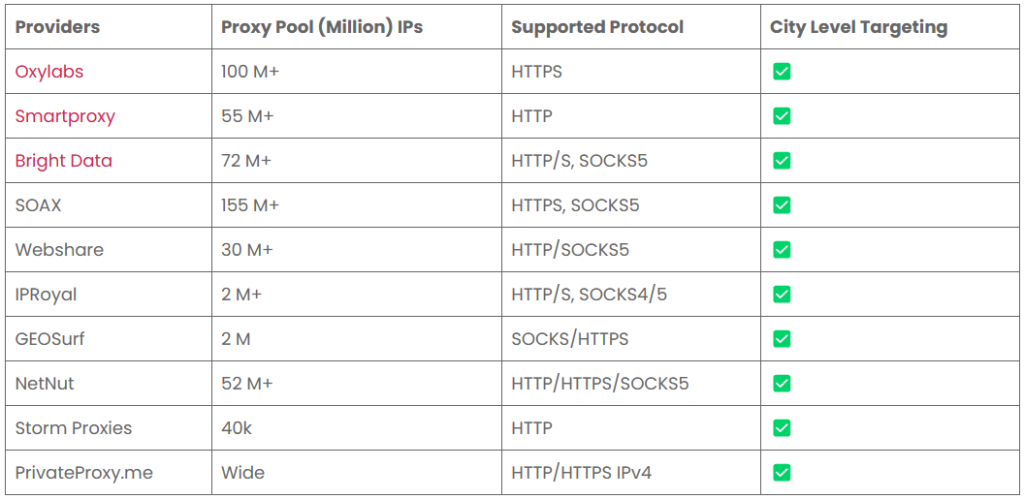1024x499 pixels.
Task: Click the City Level Targeting header
Action: [x=858, y=27]
